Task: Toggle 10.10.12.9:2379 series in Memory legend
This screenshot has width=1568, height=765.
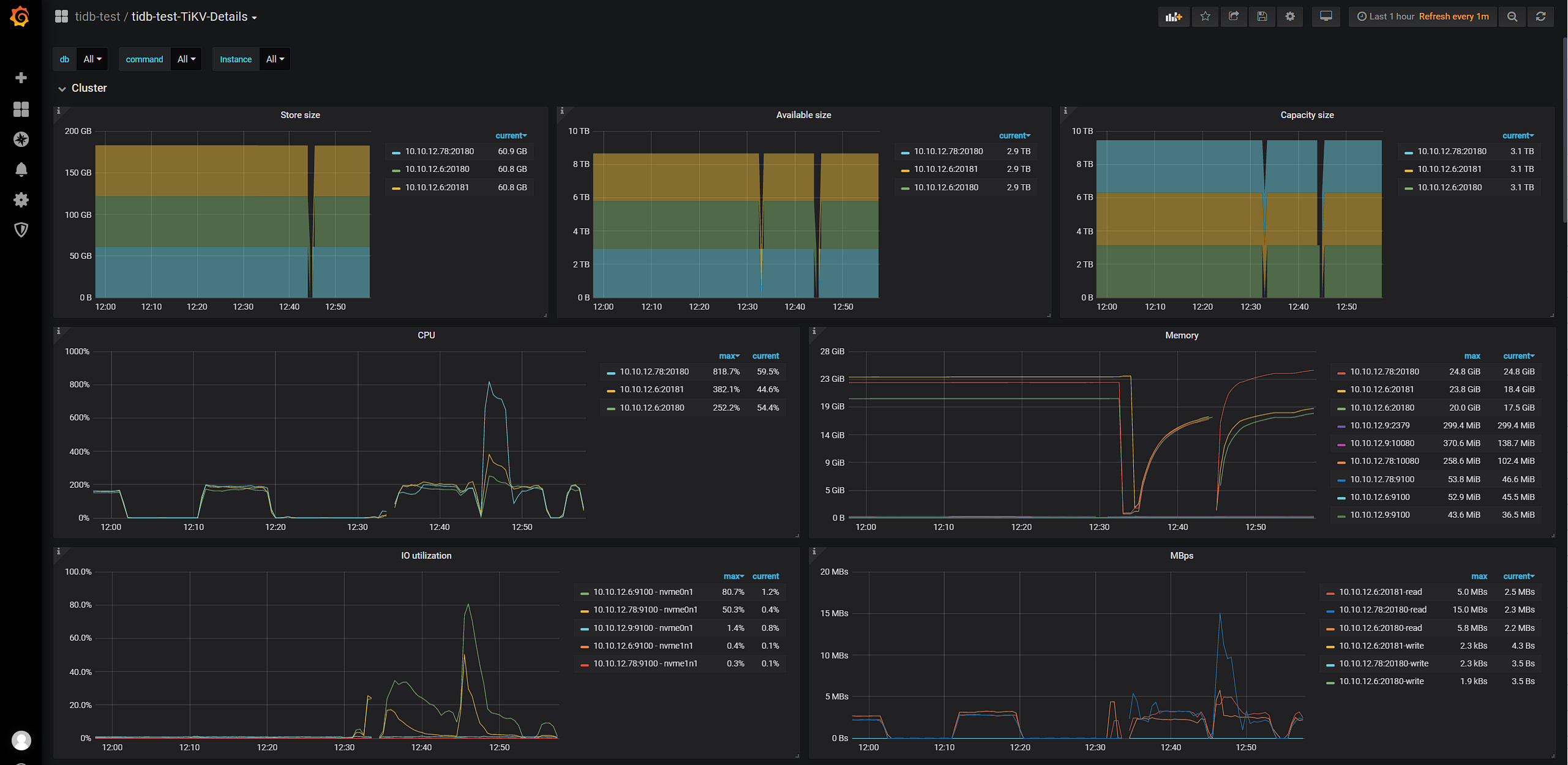Action: coord(1379,425)
